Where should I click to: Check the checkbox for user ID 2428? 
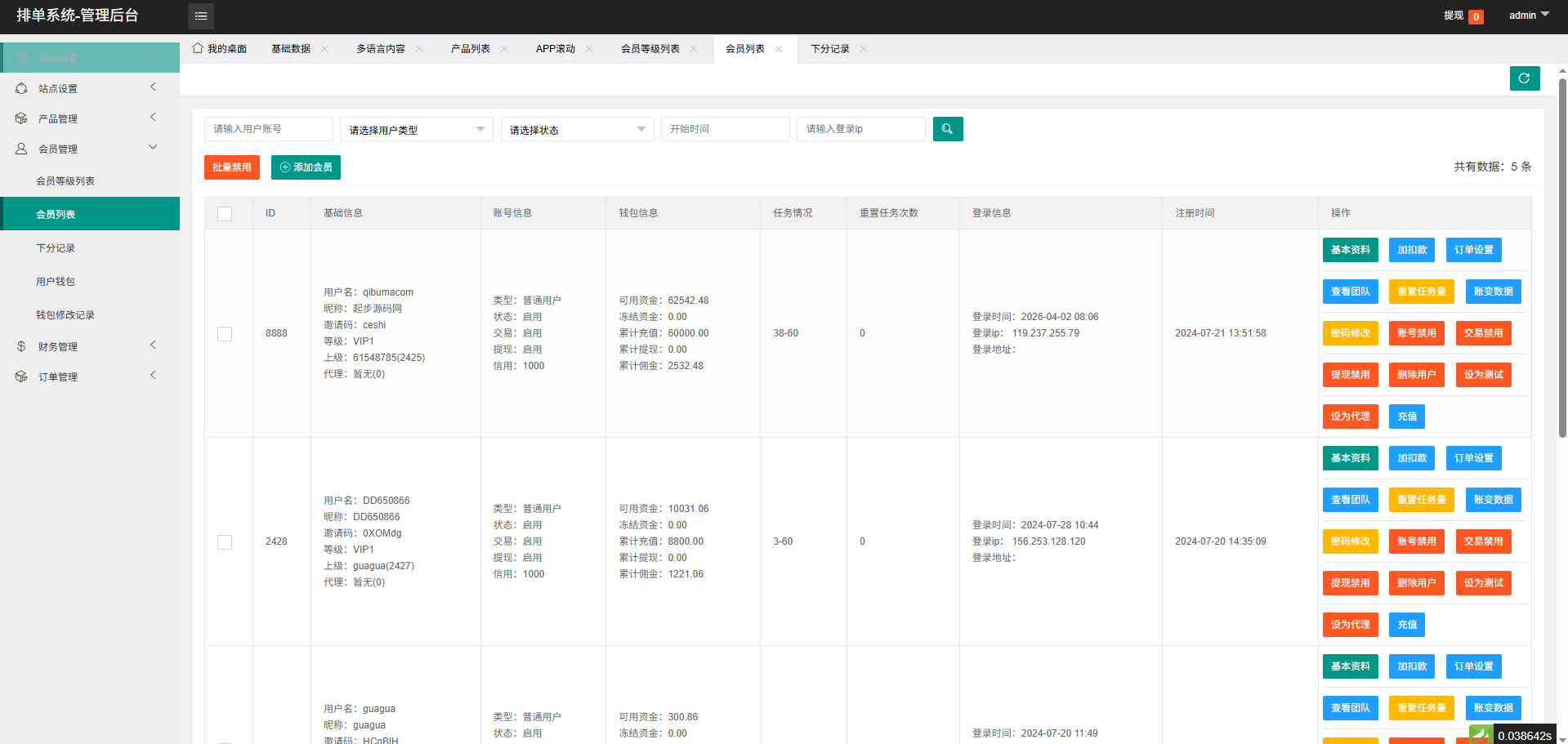225,541
